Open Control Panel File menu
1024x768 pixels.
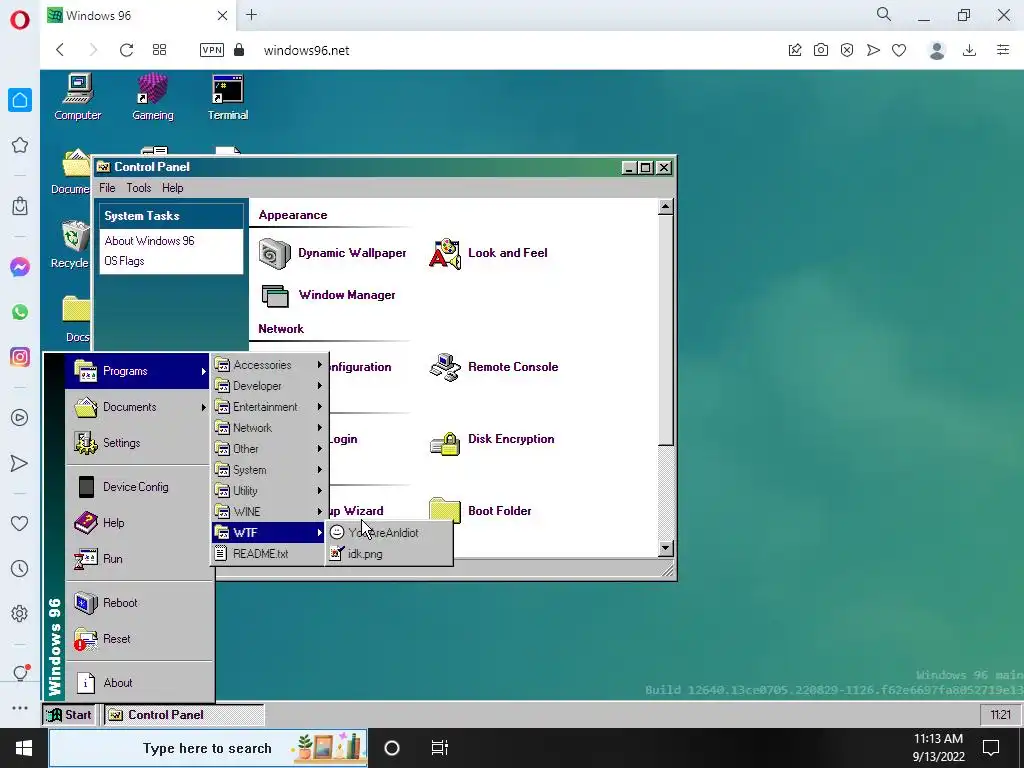pos(107,188)
